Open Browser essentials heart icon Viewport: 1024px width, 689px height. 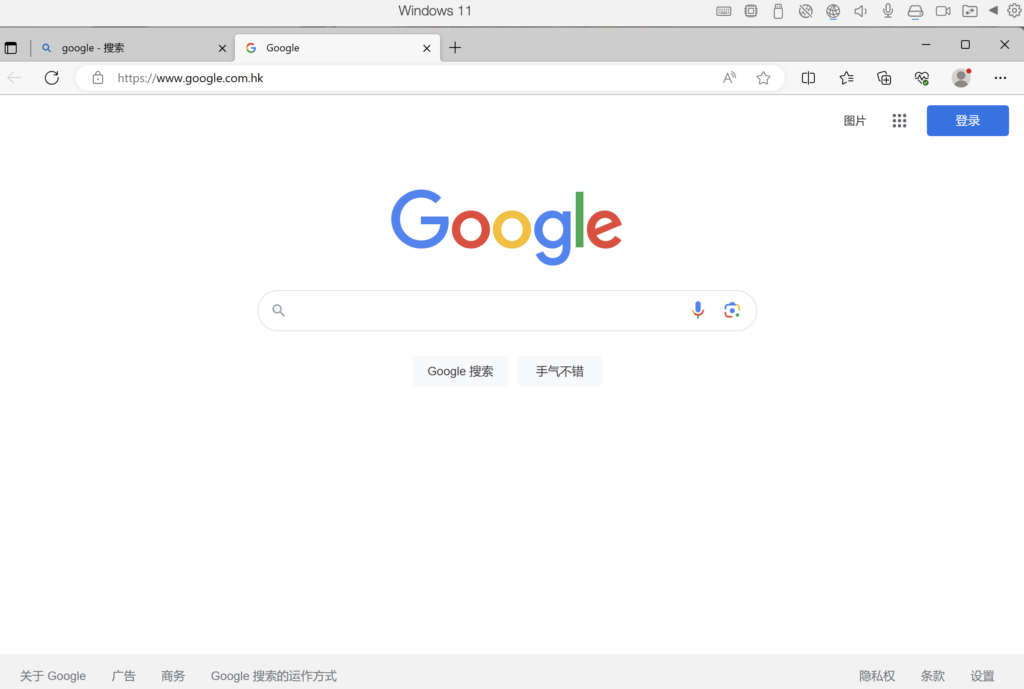click(921, 78)
